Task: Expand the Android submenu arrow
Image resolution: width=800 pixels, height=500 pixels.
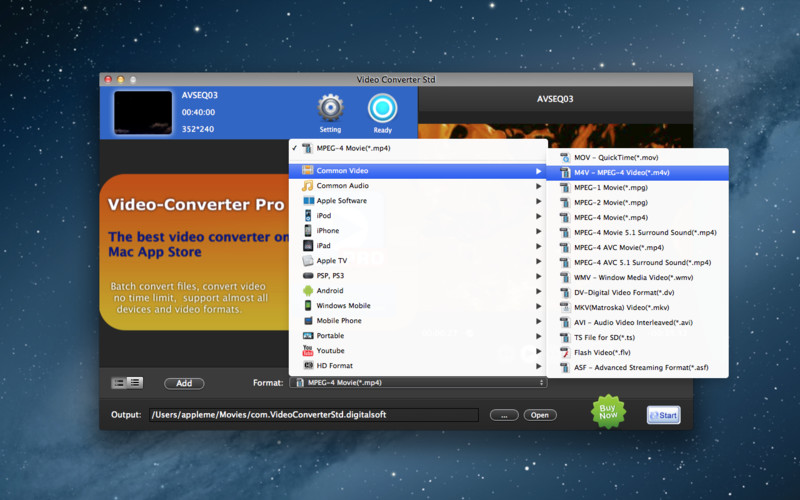Action: coord(538,291)
